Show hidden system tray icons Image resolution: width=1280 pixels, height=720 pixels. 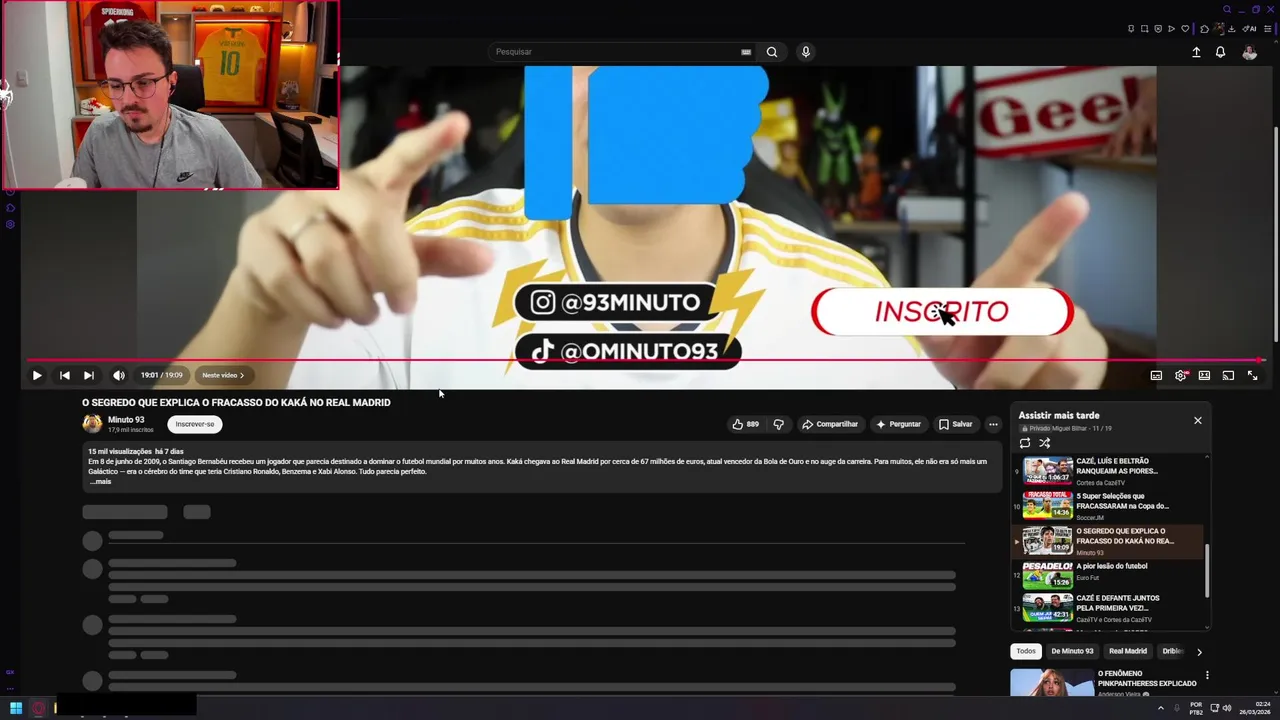pyautogui.click(x=1161, y=708)
